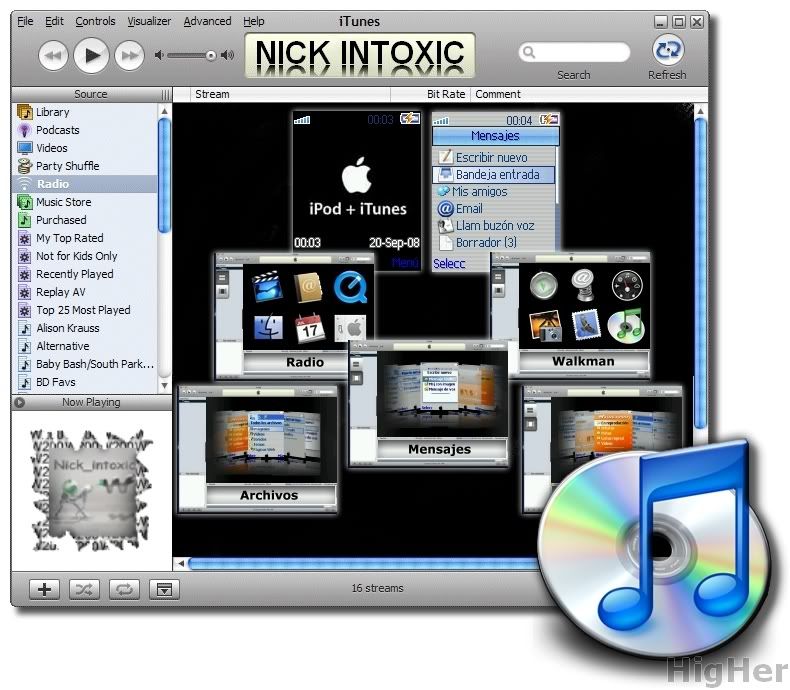This screenshot has width=790, height=690.
Task: Click the Archivos theme preview thumbnail
Action: coord(257,450)
